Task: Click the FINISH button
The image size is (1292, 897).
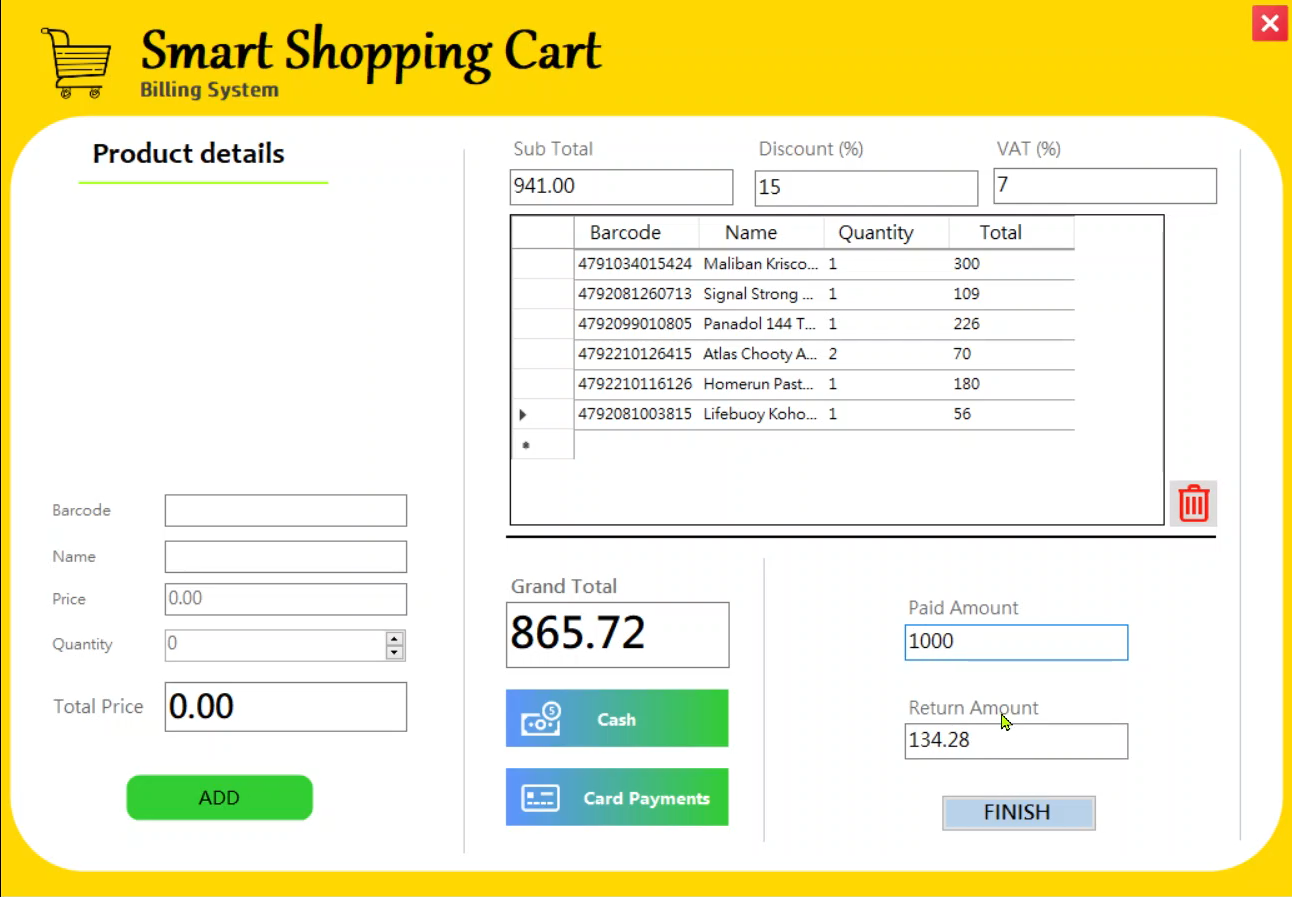Action: (1018, 812)
